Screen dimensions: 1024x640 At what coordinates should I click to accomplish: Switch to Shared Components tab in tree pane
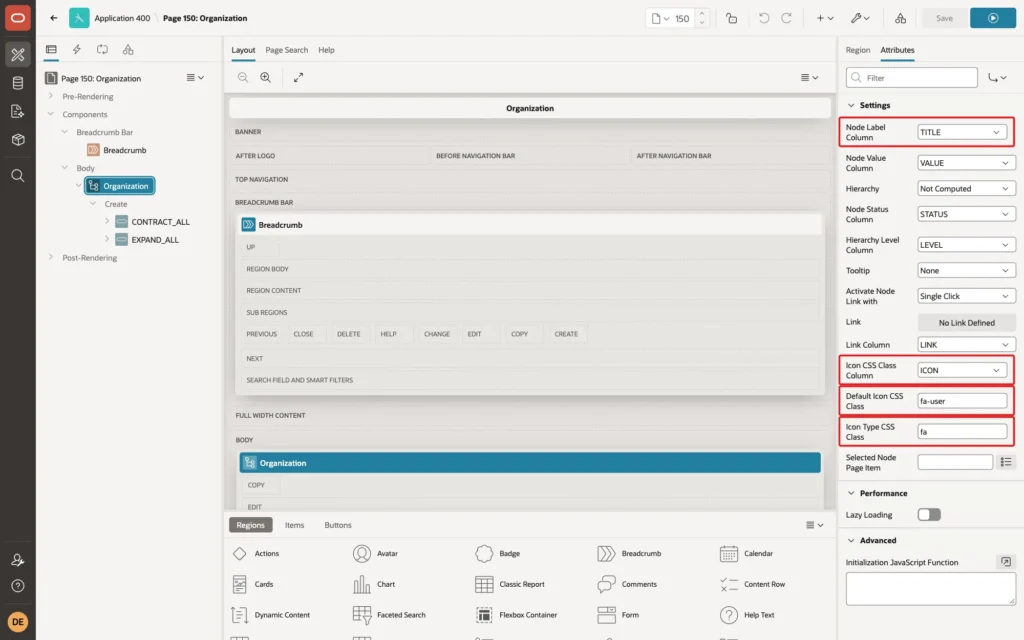pyautogui.click(x=128, y=50)
